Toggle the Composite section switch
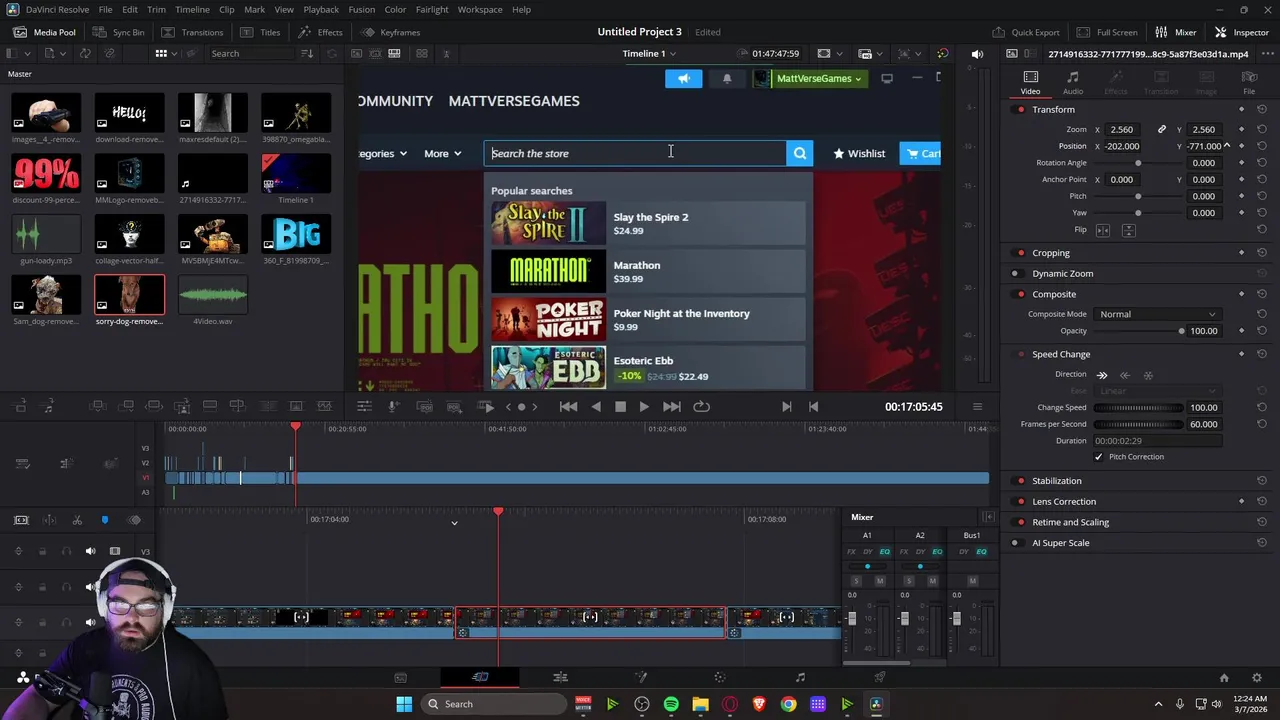 click(1020, 294)
